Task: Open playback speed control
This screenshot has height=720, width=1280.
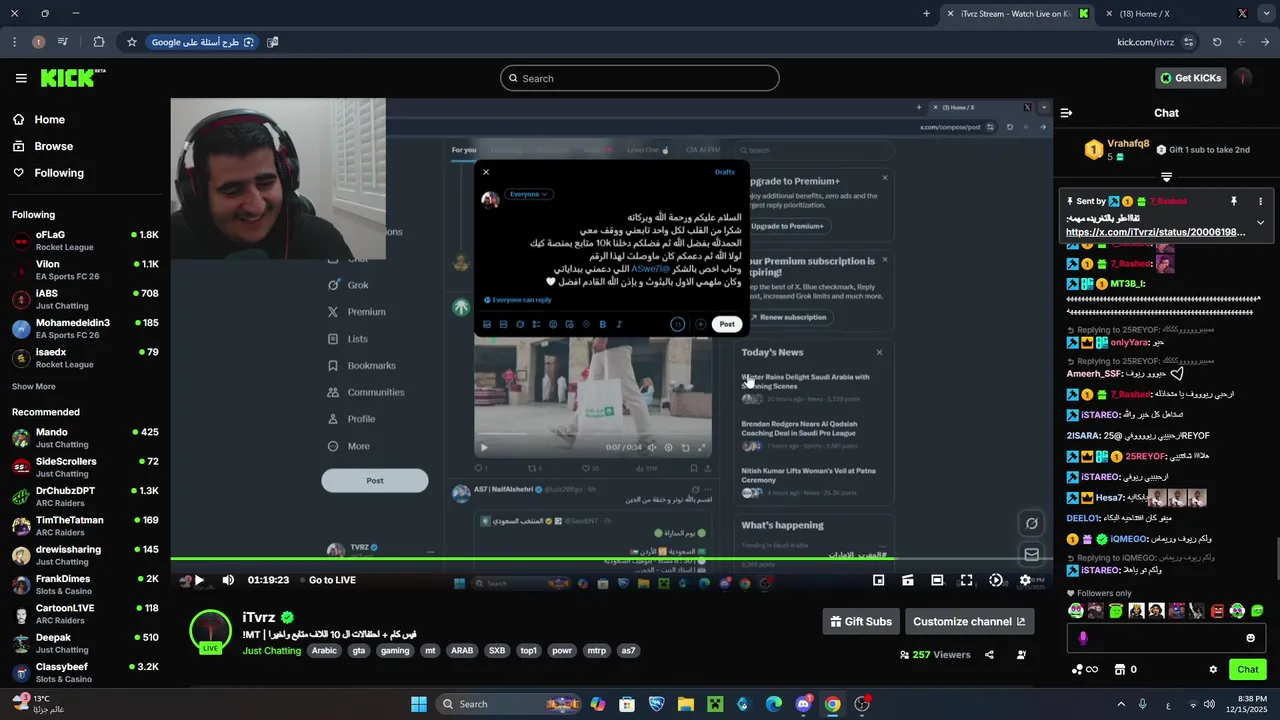Action: (996, 580)
